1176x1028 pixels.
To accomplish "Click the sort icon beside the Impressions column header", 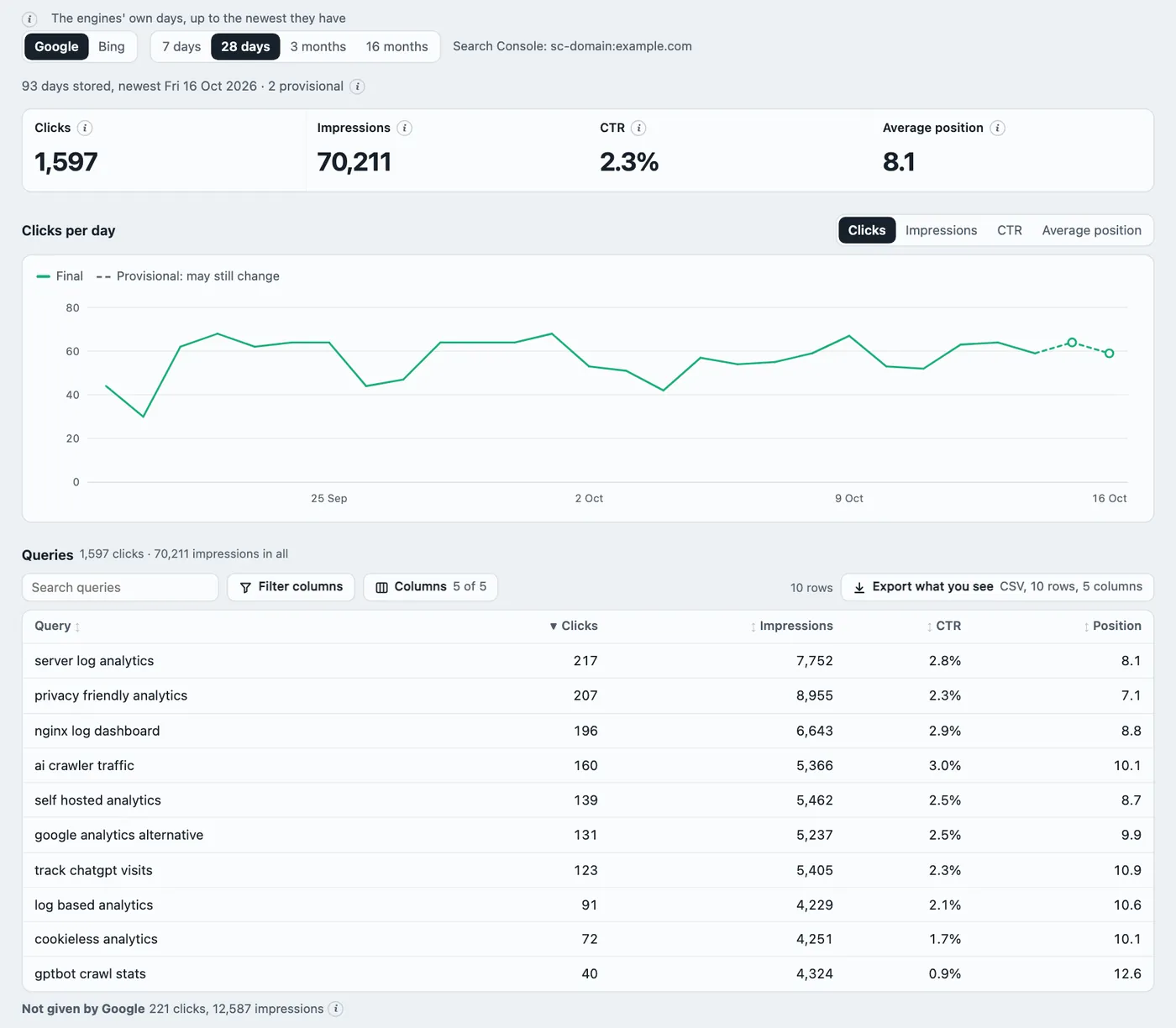I will [753, 627].
